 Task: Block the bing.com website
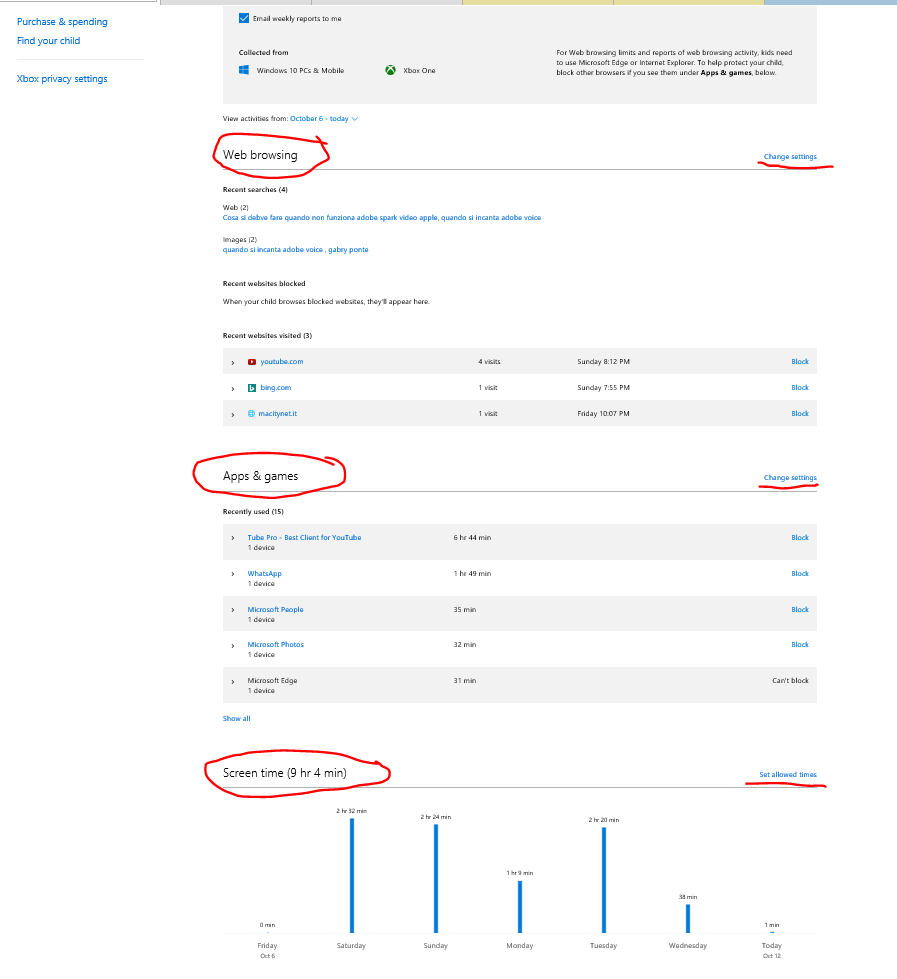pyautogui.click(x=799, y=388)
